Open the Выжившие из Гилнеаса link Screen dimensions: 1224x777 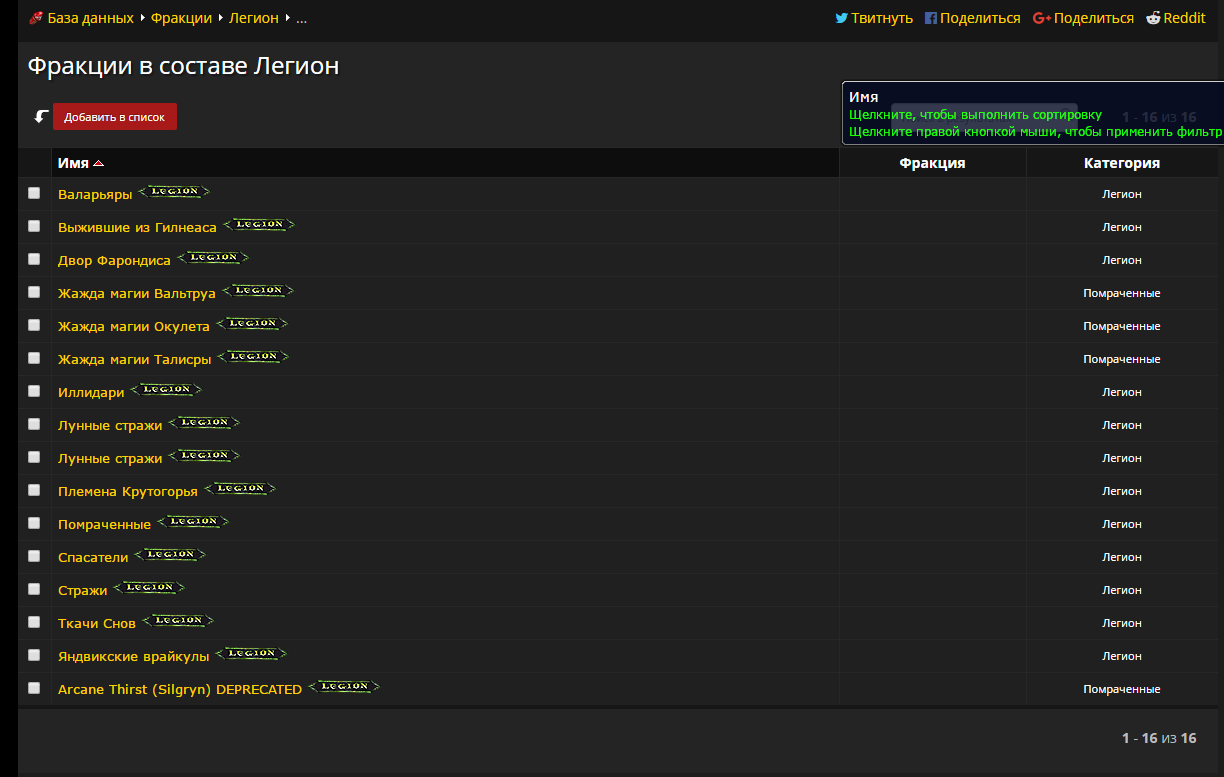point(137,227)
